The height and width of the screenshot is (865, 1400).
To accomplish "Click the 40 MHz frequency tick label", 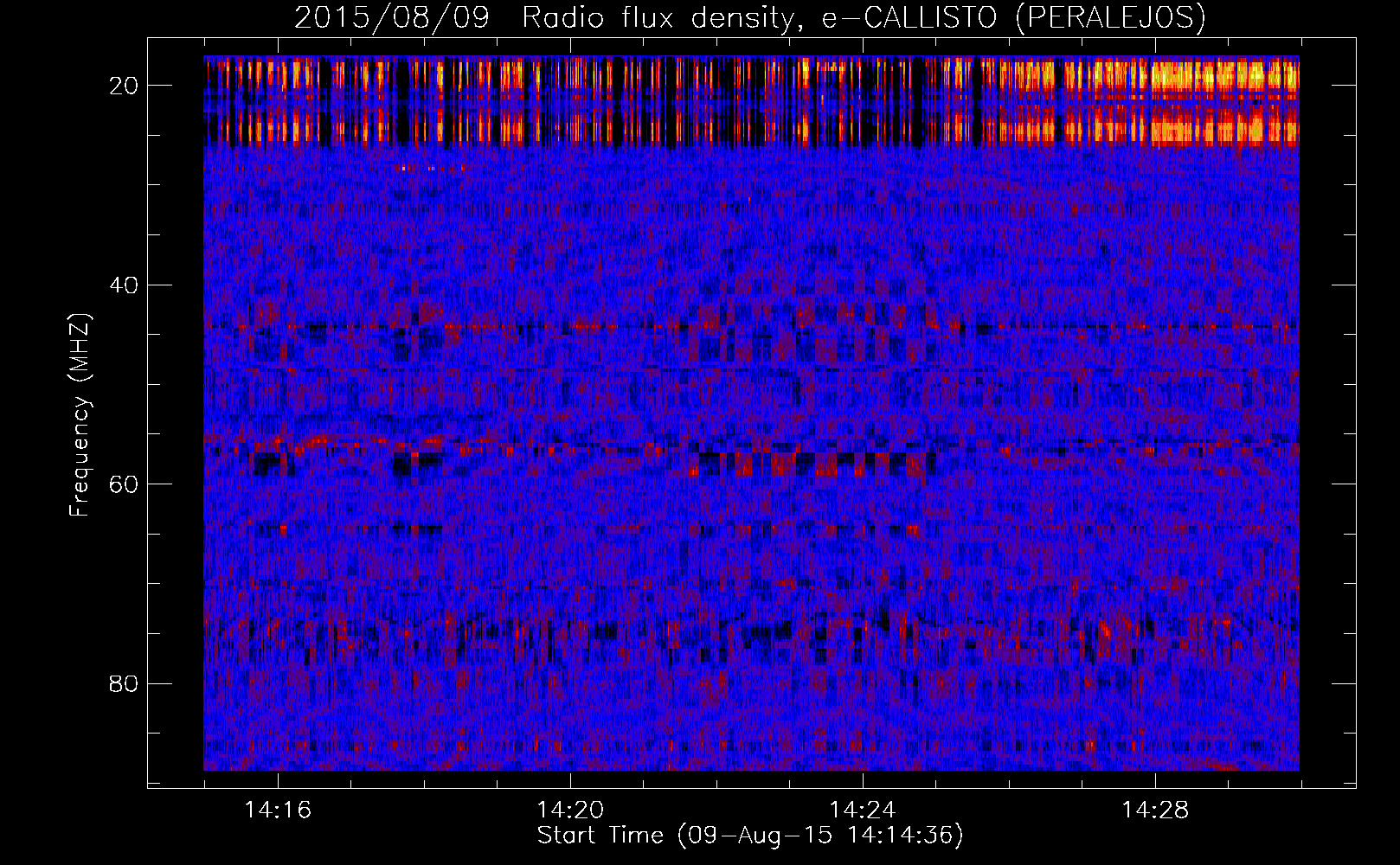I will [125, 285].
